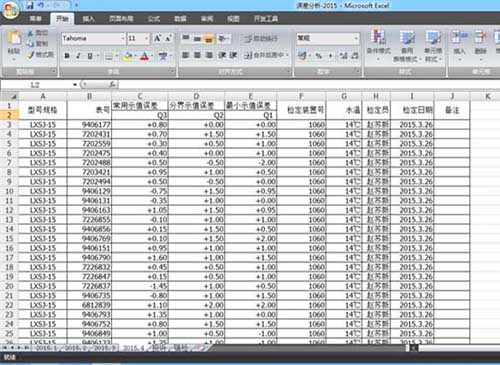This screenshot has height=365, width=500.
Task: Expand the Name Box dropdown arrow
Action: pyautogui.click(x=75, y=85)
